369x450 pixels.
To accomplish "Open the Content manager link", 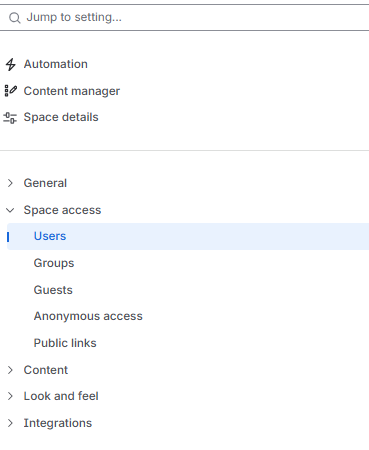I will 71,91.
